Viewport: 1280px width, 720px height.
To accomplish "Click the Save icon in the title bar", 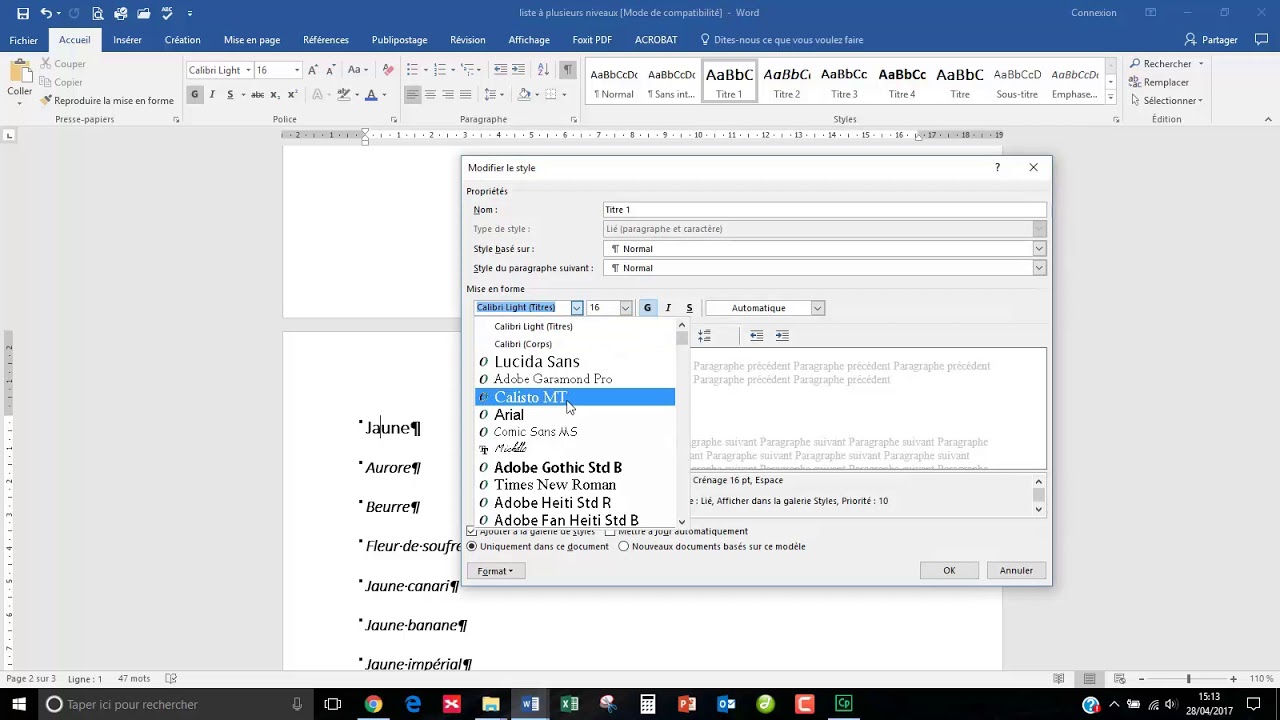I will [x=23, y=13].
